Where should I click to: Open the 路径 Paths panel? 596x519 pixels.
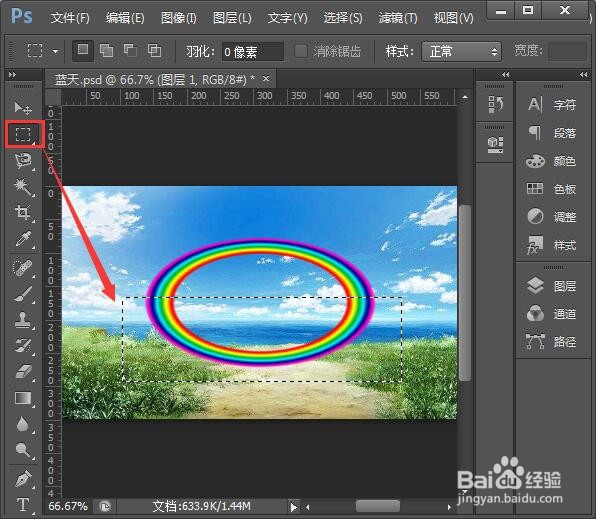(552, 342)
